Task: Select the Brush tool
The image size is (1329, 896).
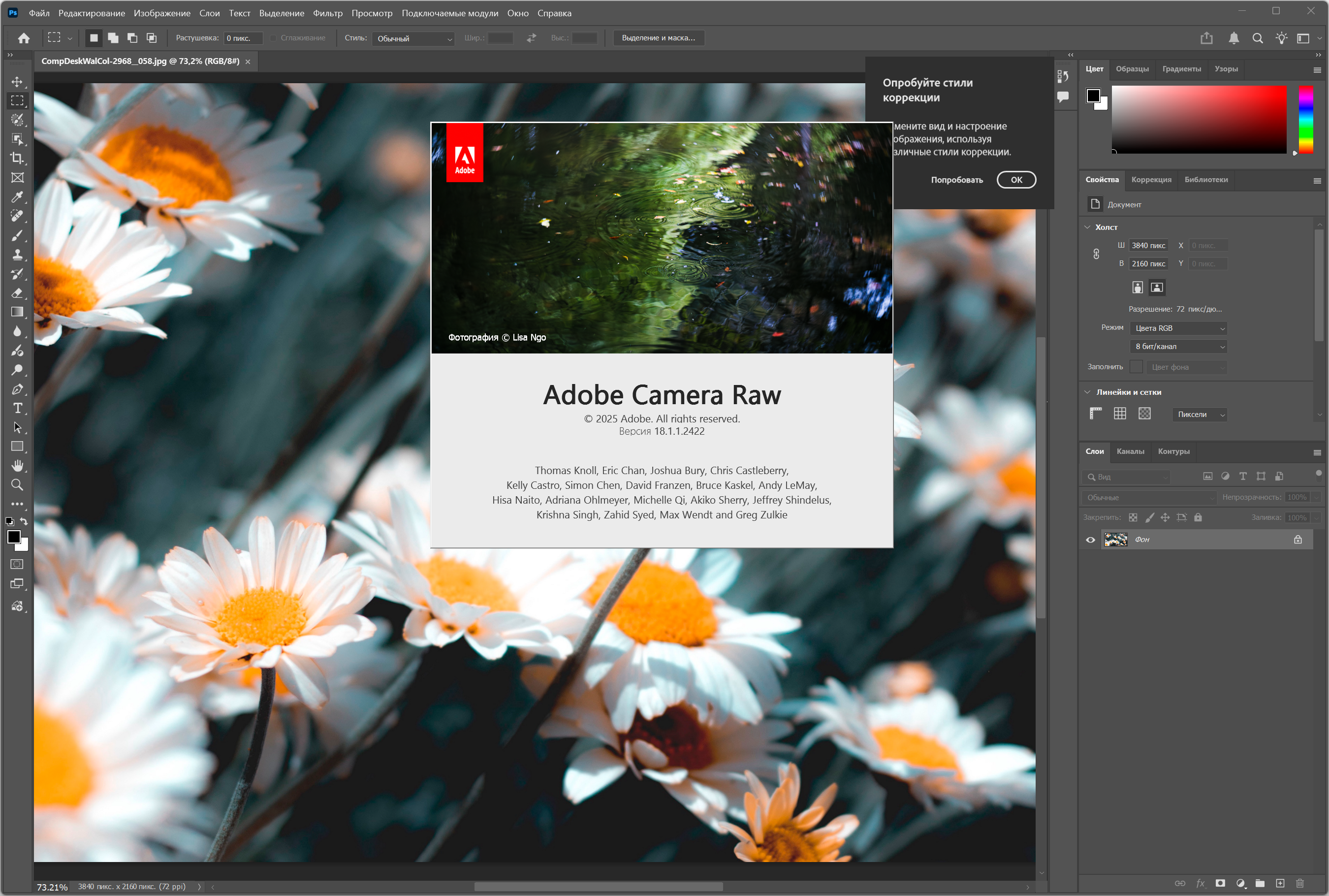Action: (x=17, y=235)
